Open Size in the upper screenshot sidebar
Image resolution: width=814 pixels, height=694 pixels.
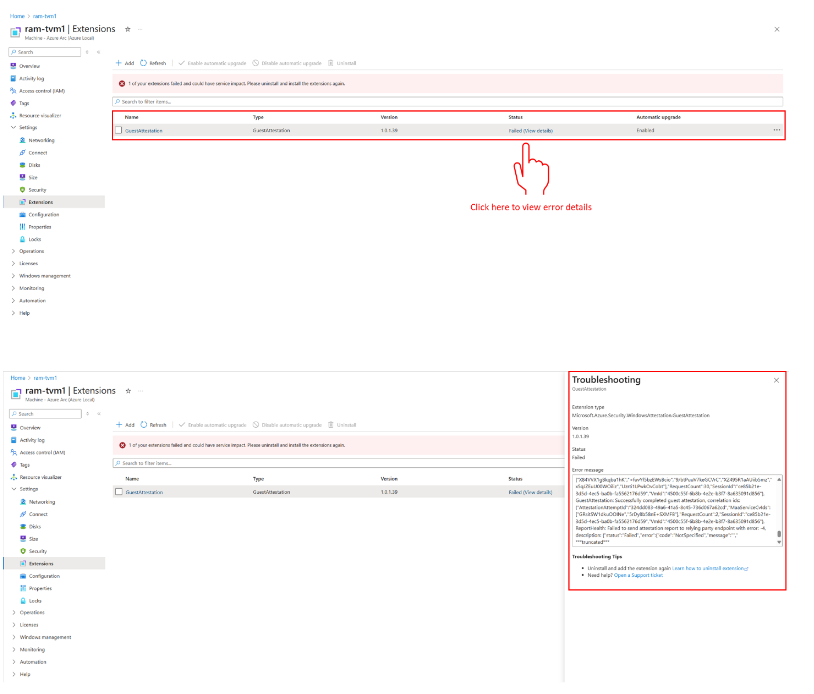click(33, 178)
